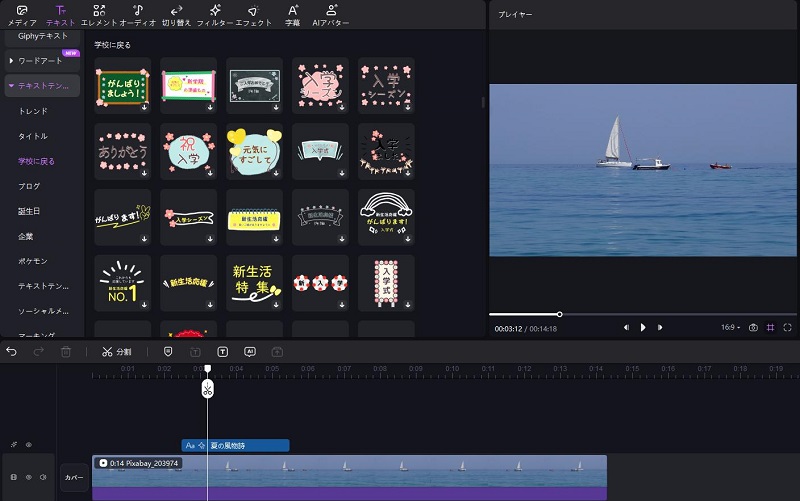The height and width of the screenshot is (501, 800).
Task: Select the がんばりましょう chalkboard text template
Action: 122,86
